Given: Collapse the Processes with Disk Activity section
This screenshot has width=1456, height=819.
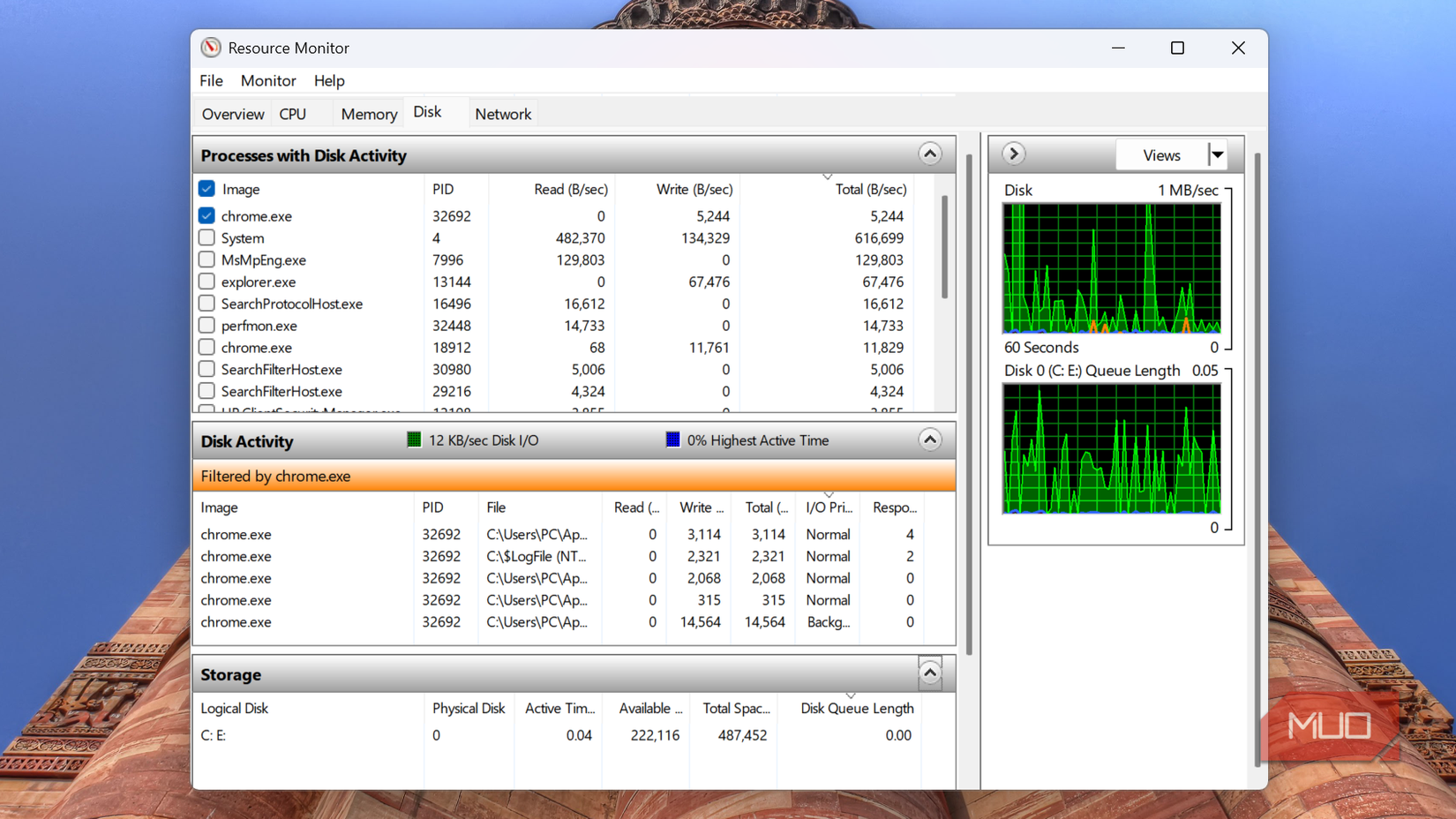Looking at the screenshot, I should [x=929, y=154].
